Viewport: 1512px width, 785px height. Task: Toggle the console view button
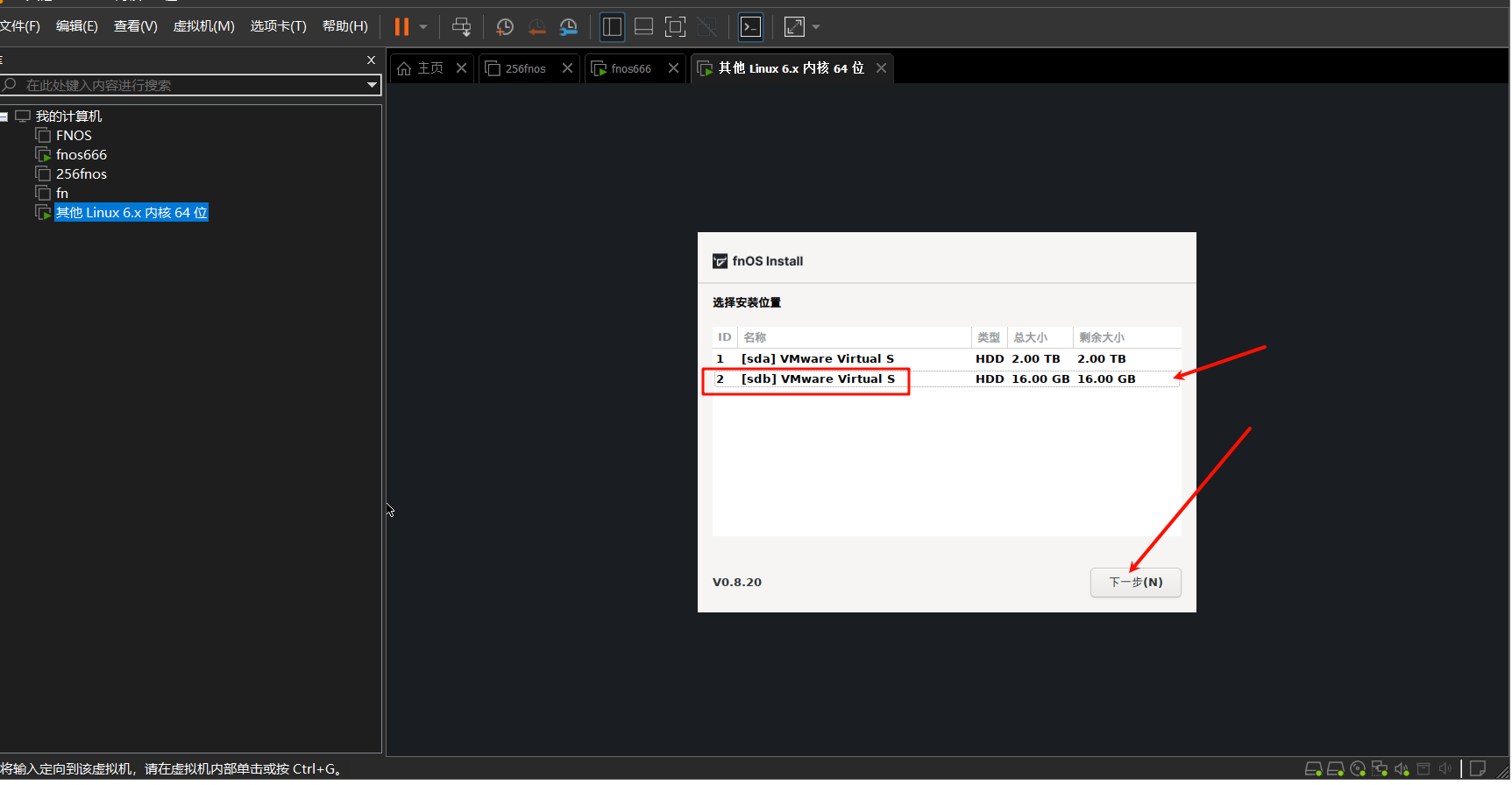pyautogui.click(x=751, y=27)
